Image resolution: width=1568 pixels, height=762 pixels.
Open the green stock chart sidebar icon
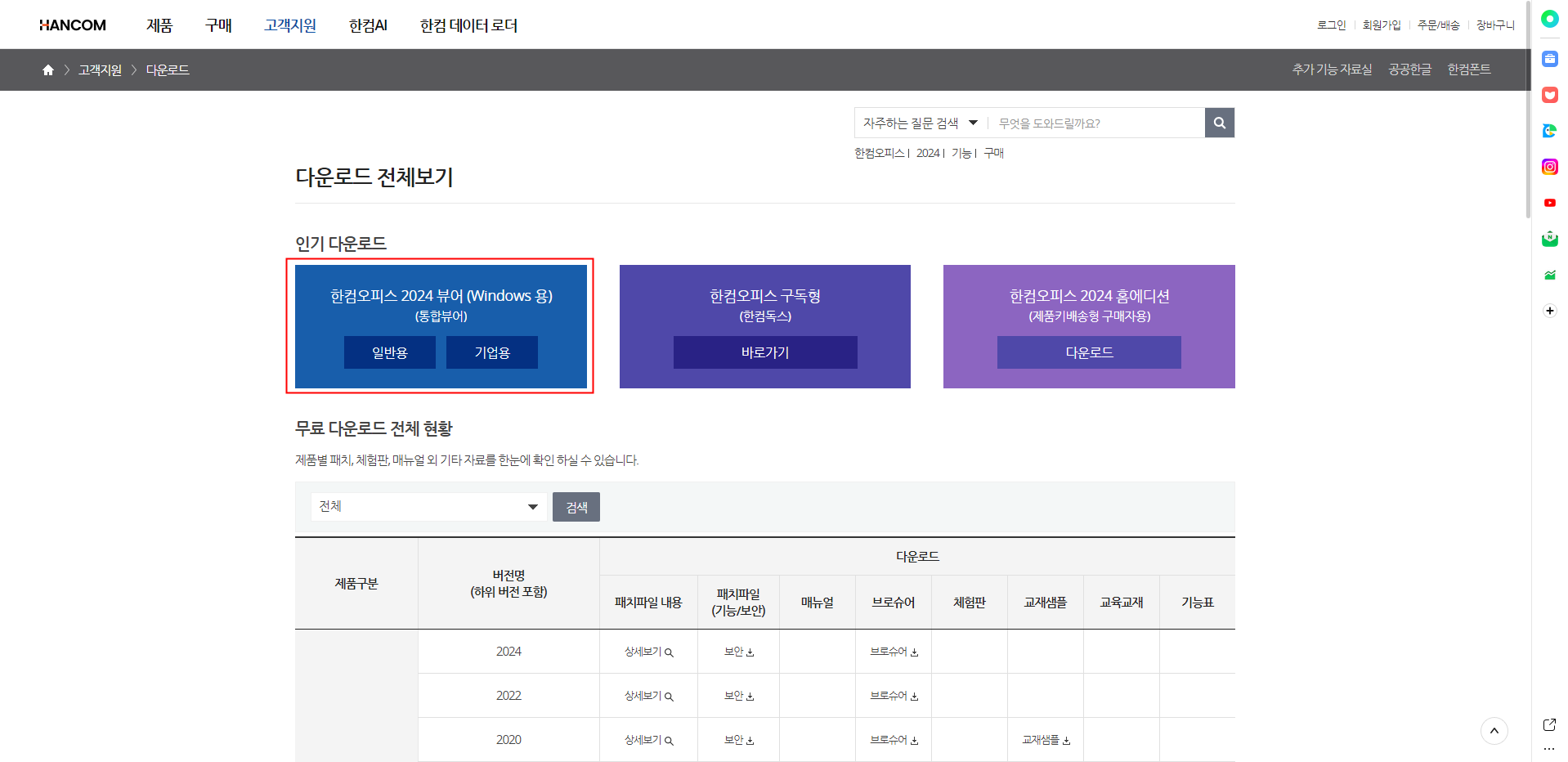1549,275
